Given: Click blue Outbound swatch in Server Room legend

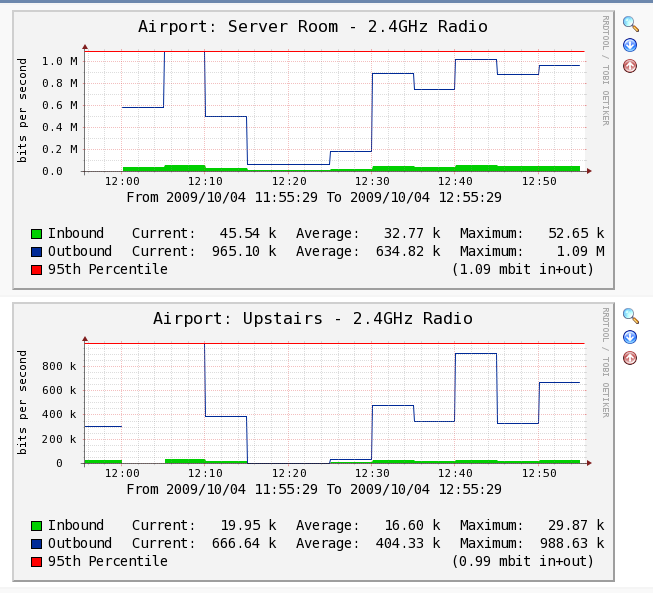Looking at the screenshot, I should click(x=36, y=252).
